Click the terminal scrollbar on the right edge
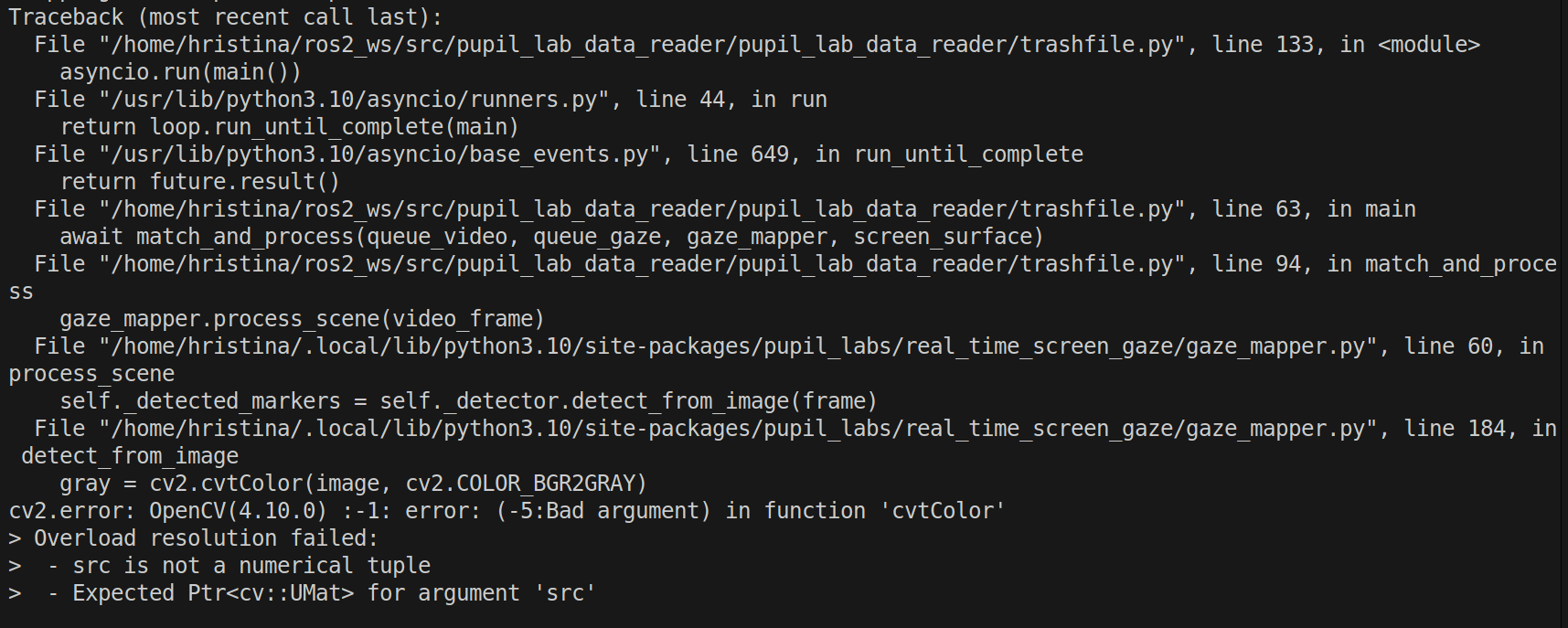The image size is (1568, 628). [x=1563, y=314]
